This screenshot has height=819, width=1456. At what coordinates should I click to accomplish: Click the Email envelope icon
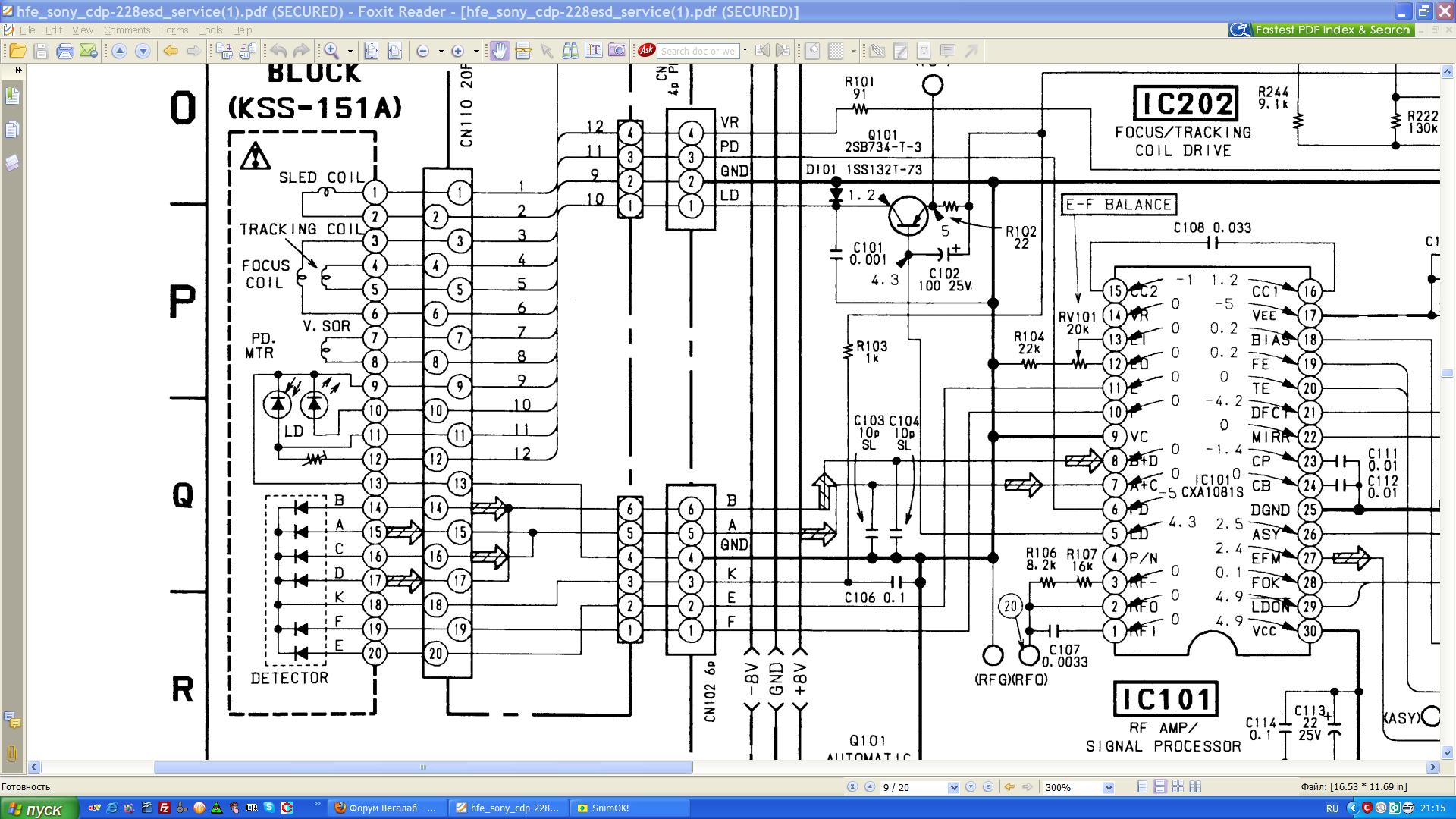pos(89,51)
